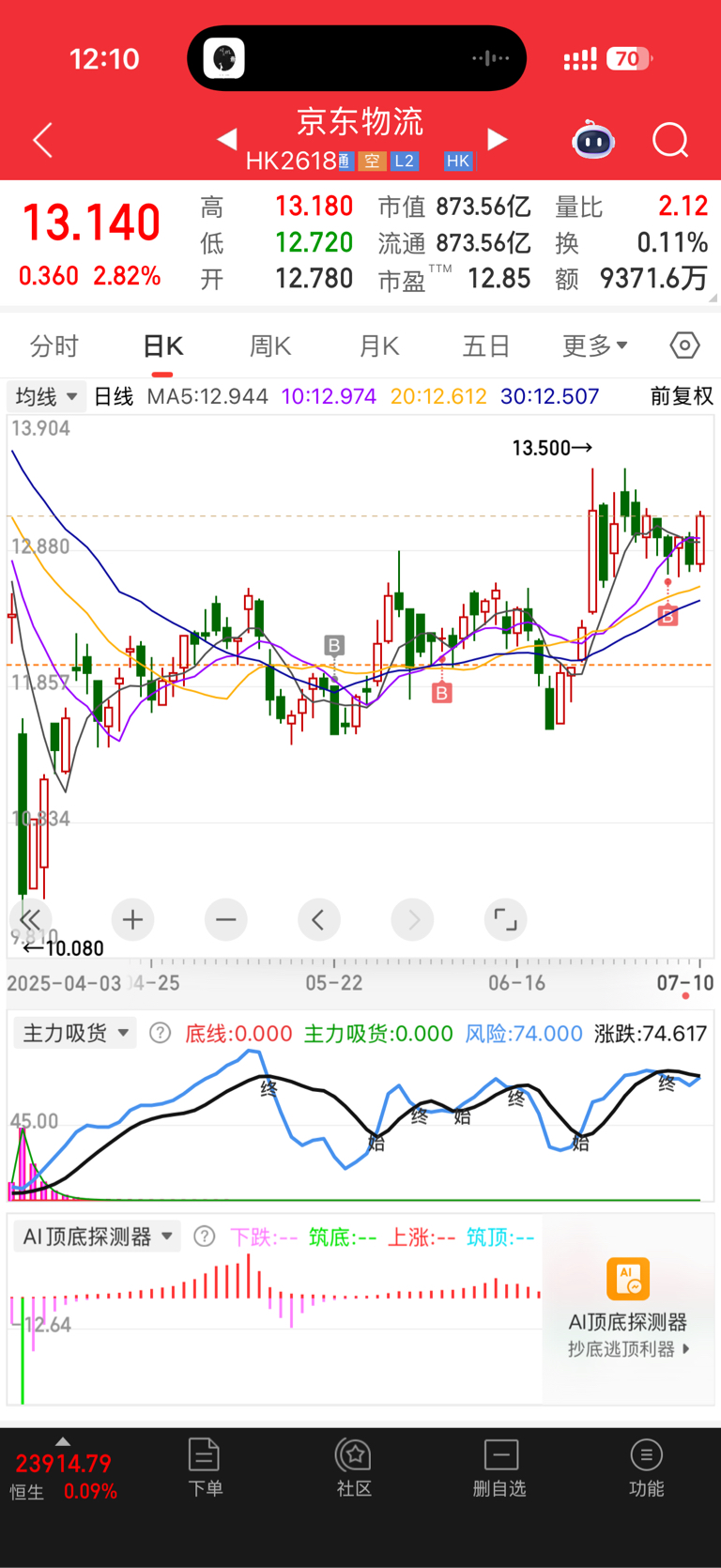
Task: Open 主力吸货 indicator dropdown
Action: click(75, 1033)
